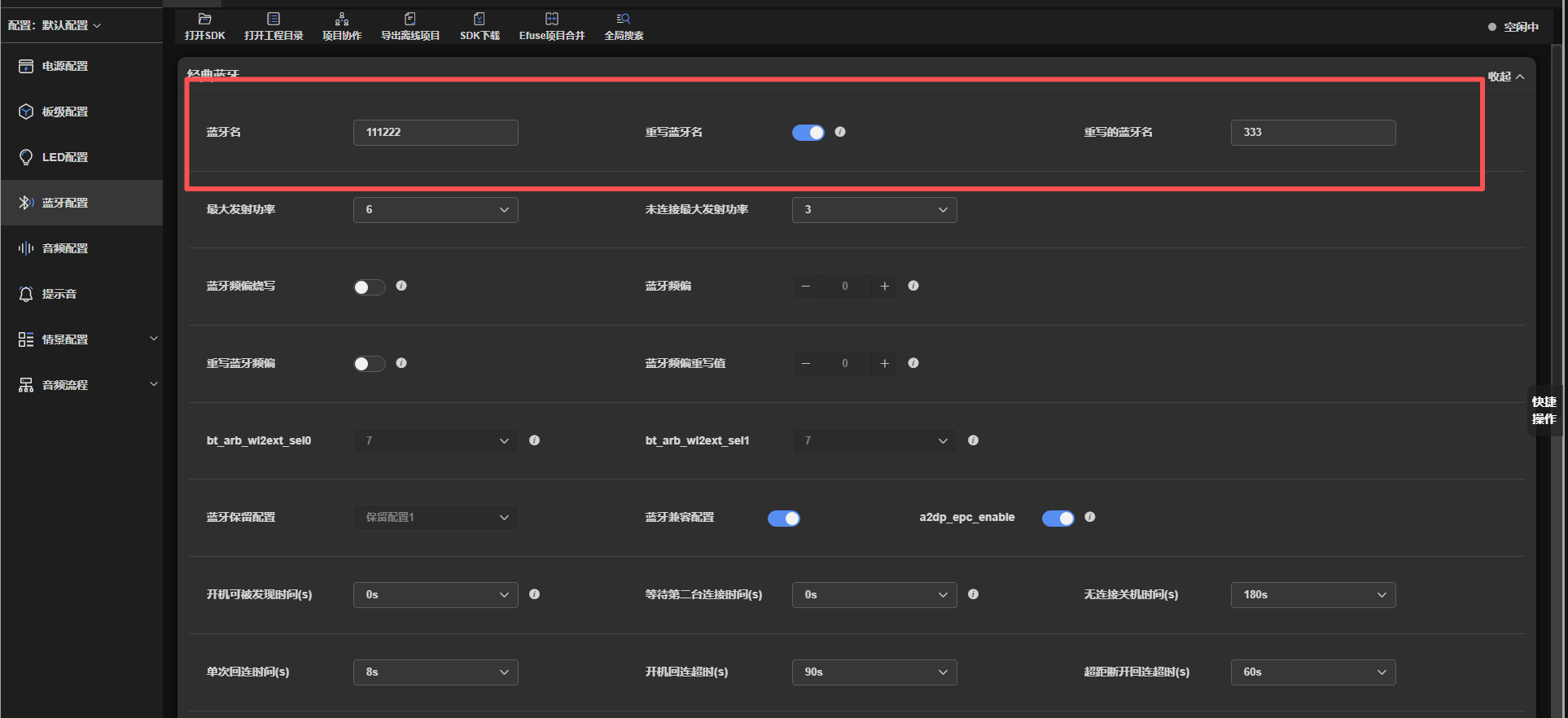Open the 未连接最大发射功率 dropdown
1568x718 pixels.
coord(874,210)
